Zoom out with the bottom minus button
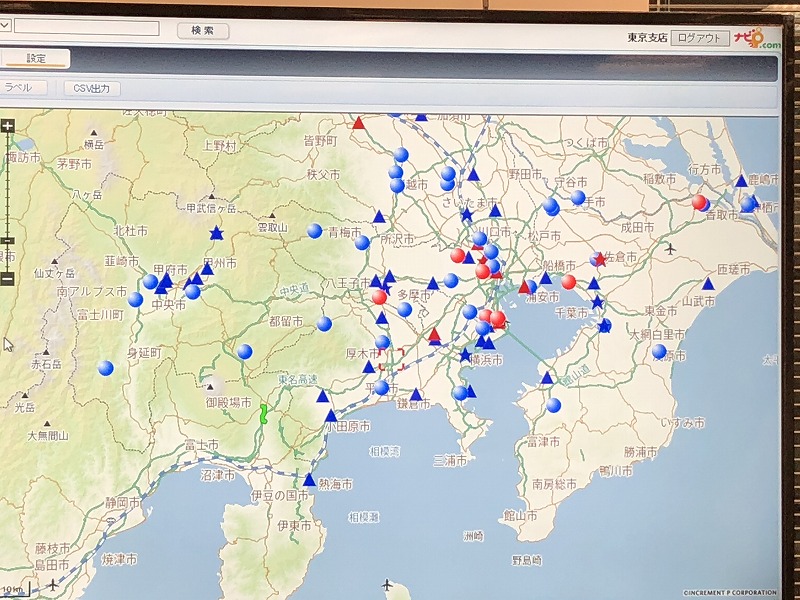The image size is (800, 600). tap(7, 279)
